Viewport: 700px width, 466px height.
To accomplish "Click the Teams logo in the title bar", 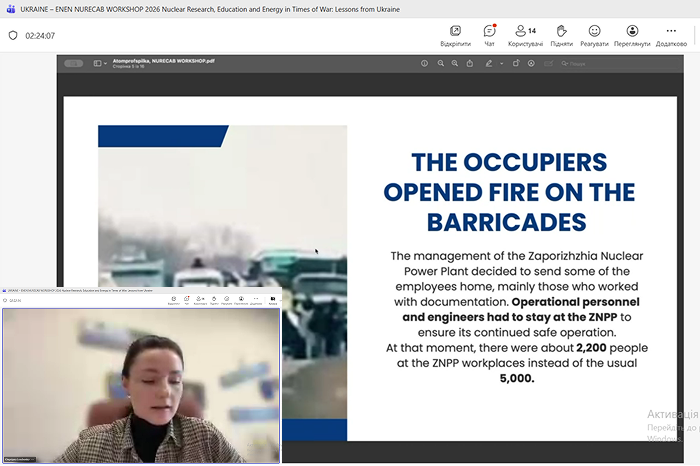I will [9, 7].
